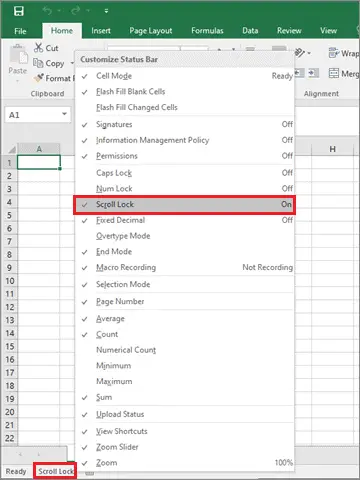Click the Redo arrow icon
This screenshot has height=480, width=360.
tap(76, 11)
